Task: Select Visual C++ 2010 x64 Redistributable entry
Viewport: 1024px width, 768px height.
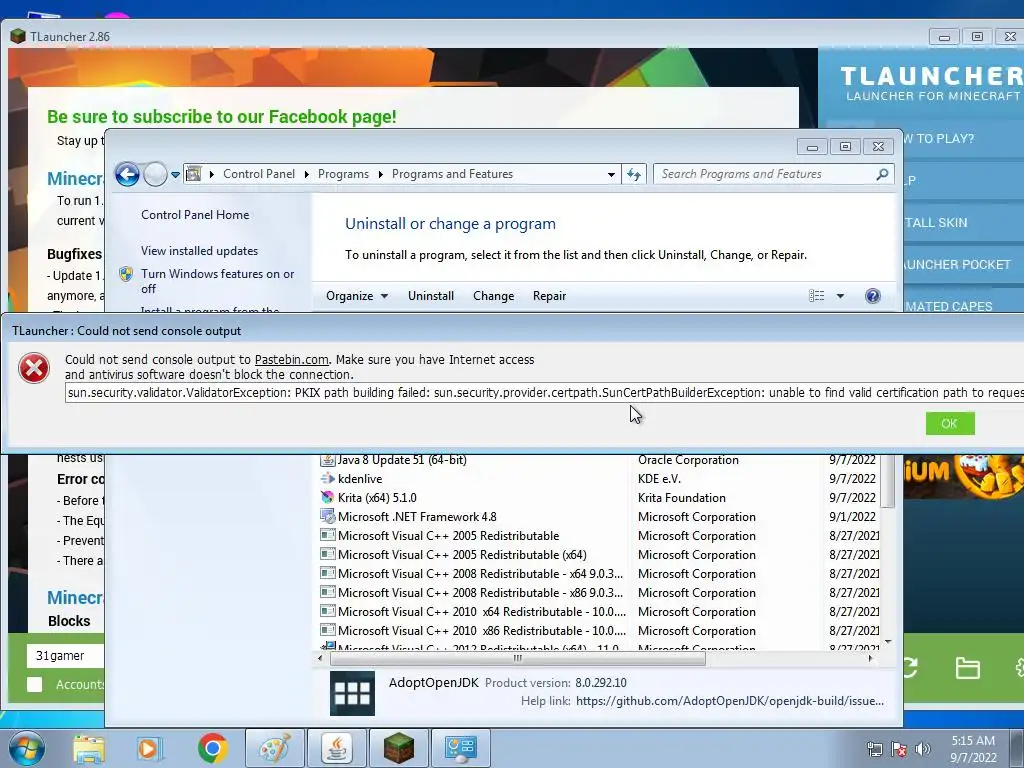Action: pyautogui.click(x=599, y=611)
